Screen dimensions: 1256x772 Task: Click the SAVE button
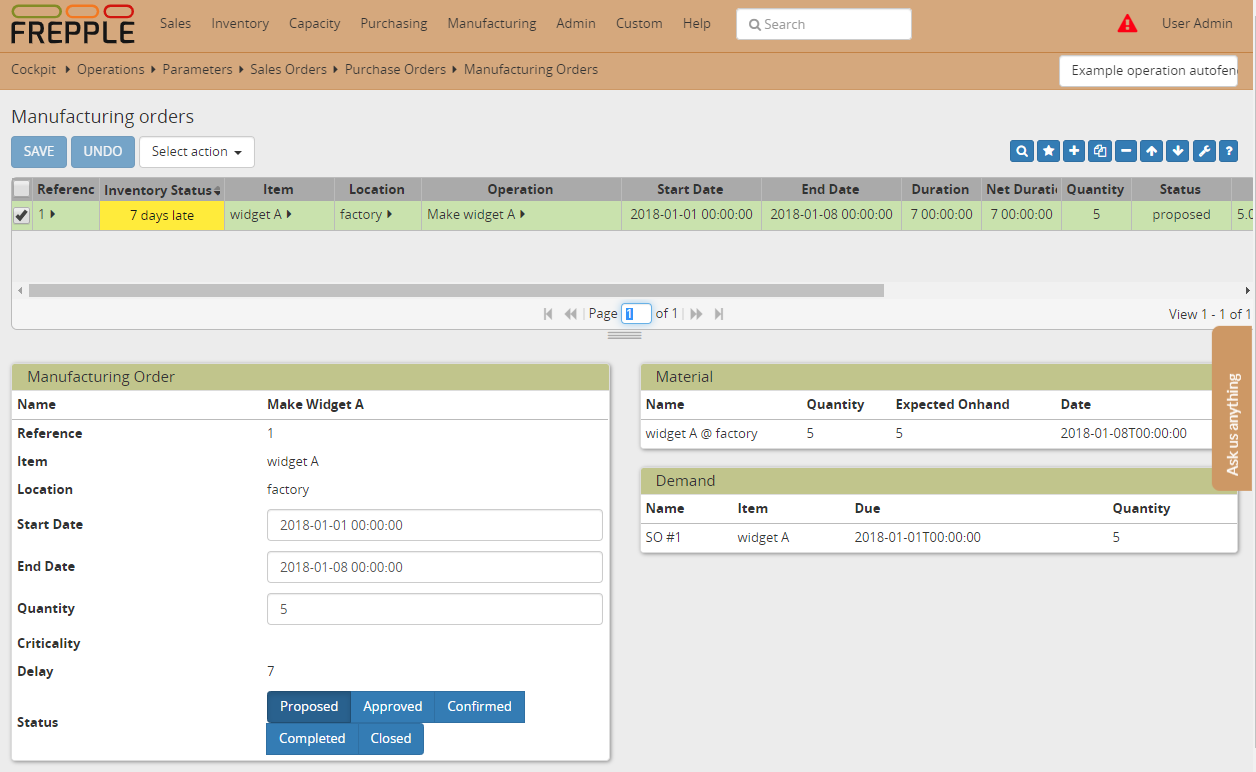pos(38,151)
